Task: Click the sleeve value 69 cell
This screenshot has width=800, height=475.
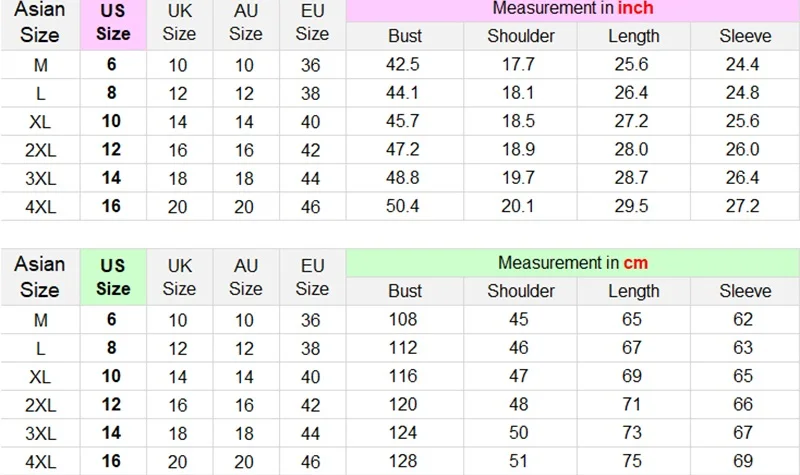Action: pos(745,461)
